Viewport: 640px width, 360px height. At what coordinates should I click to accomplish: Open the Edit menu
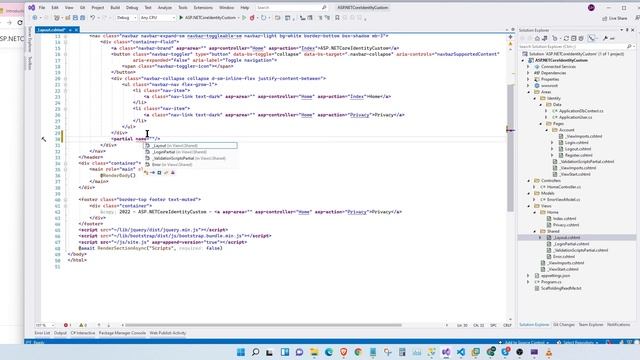click(55, 7)
